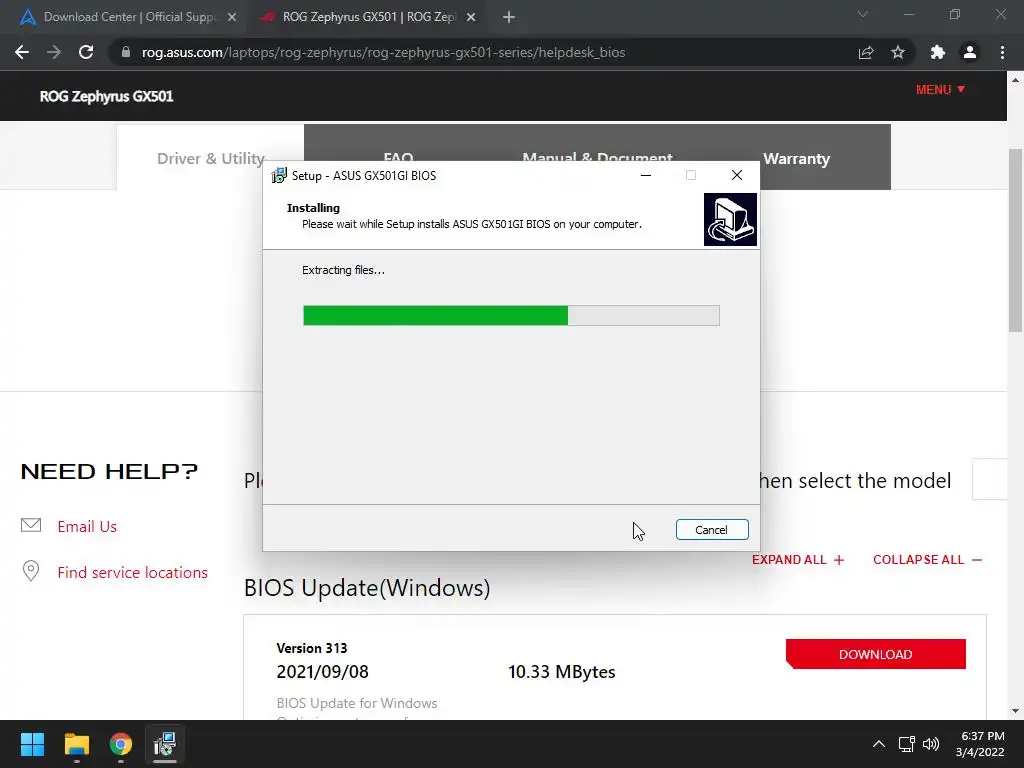Expand all driver sections with EXPAND ALL
The width and height of the screenshot is (1024, 768).
pos(798,560)
